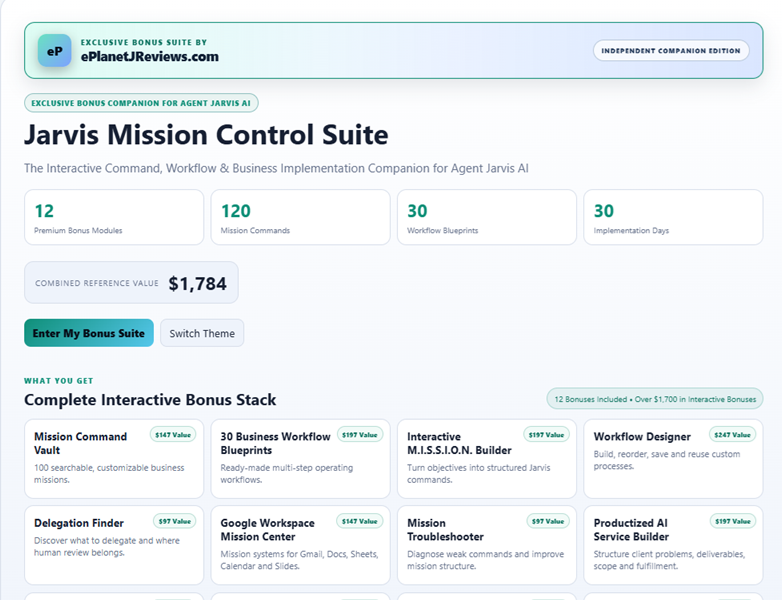782x600 pixels.
Task: Click the Exclusive Bonus Companion for Agent Jarvis AI pill
Action: 141,103
